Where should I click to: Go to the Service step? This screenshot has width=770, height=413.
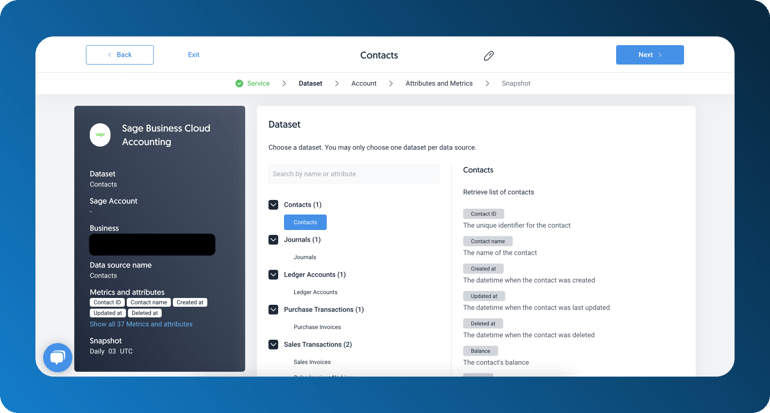[x=258, y=83]
